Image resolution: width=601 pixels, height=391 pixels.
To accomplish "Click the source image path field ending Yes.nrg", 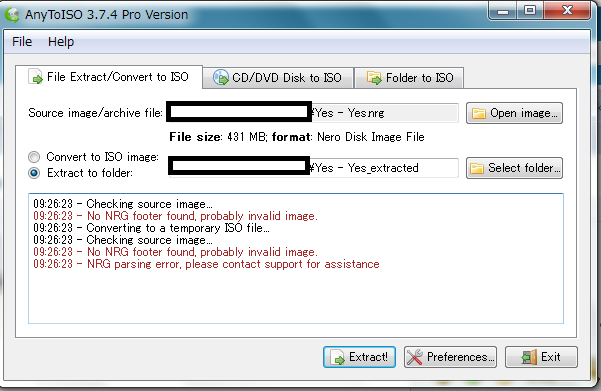I will [312, 113].
